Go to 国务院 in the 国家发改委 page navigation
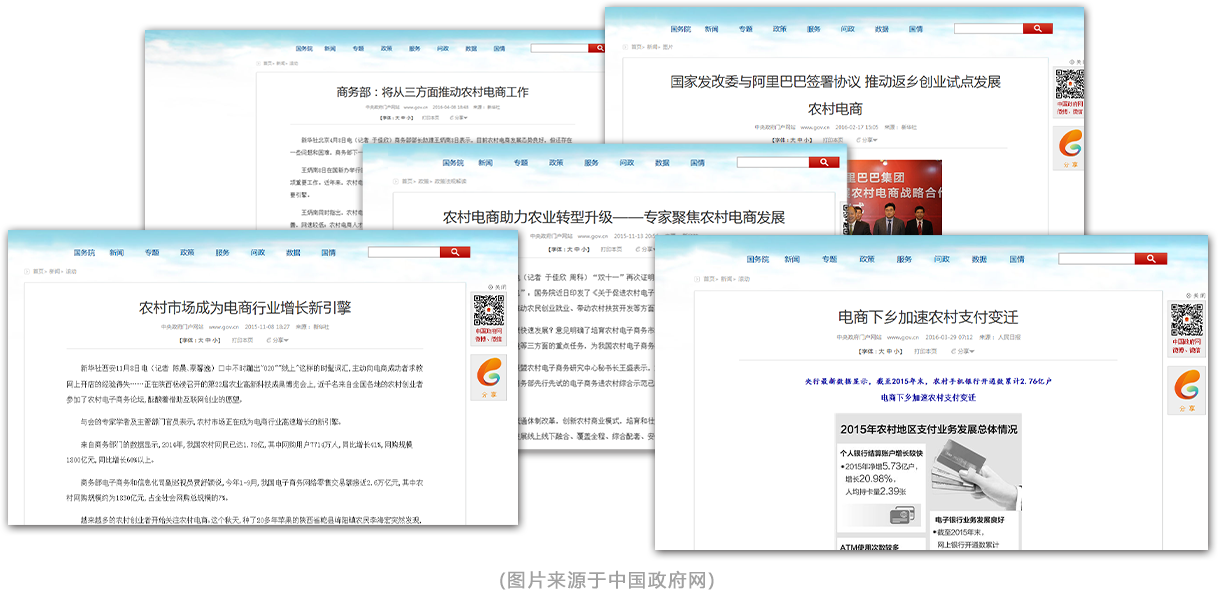This screenshot has width=1218, height=592. point(680,29)
